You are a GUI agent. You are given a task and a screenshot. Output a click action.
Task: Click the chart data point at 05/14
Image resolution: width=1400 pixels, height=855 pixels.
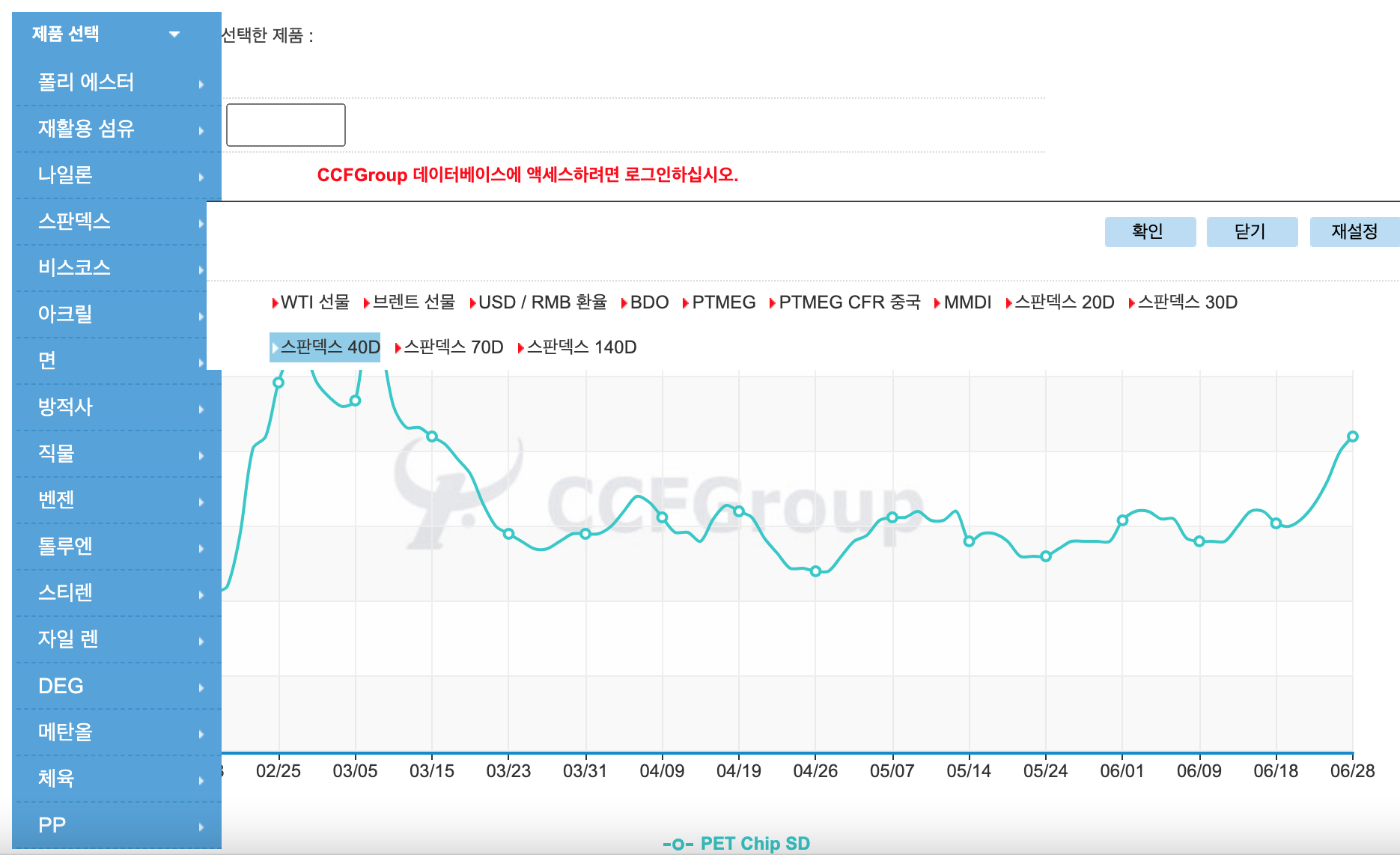969,541
